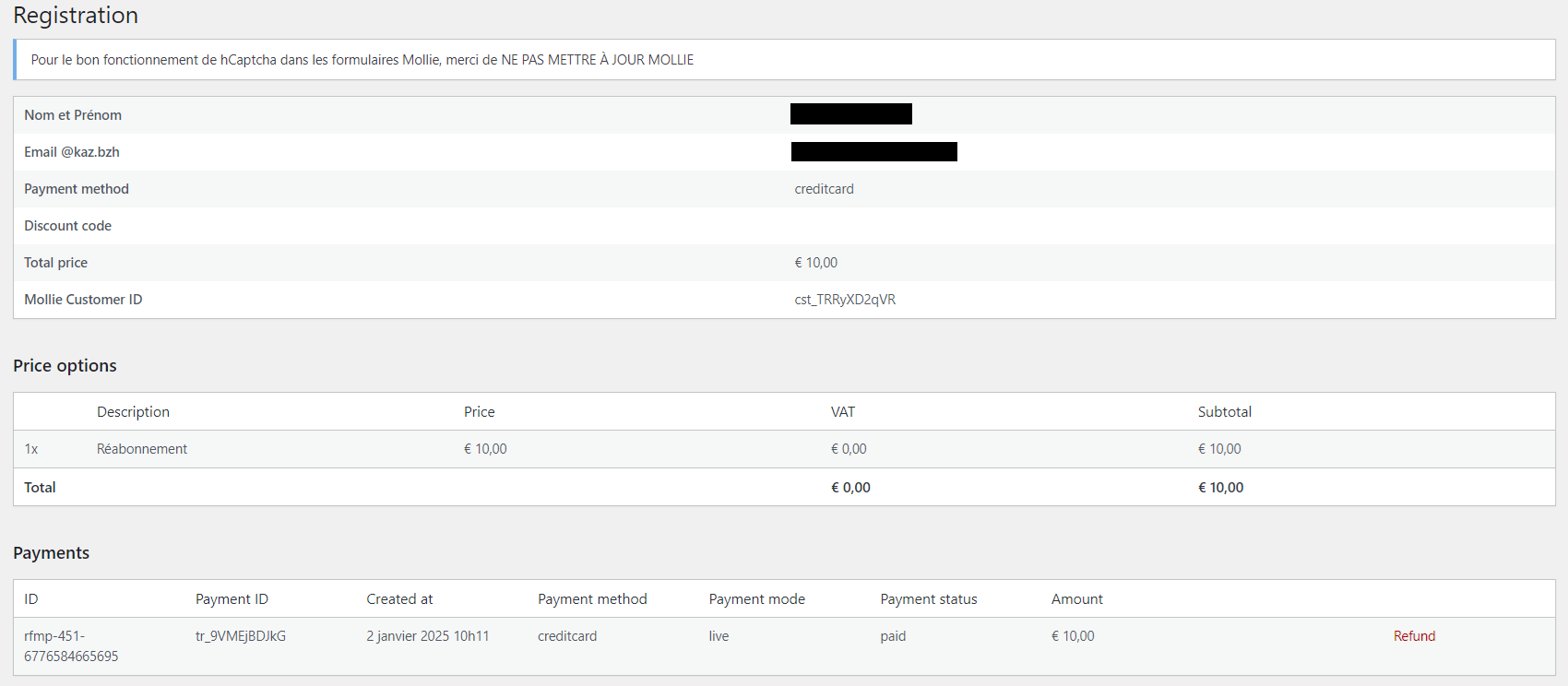Image resolution: width=1568 pixels, height=686 pixels.
Task: Click the Discount code row label
Action: tap(67, 226)
